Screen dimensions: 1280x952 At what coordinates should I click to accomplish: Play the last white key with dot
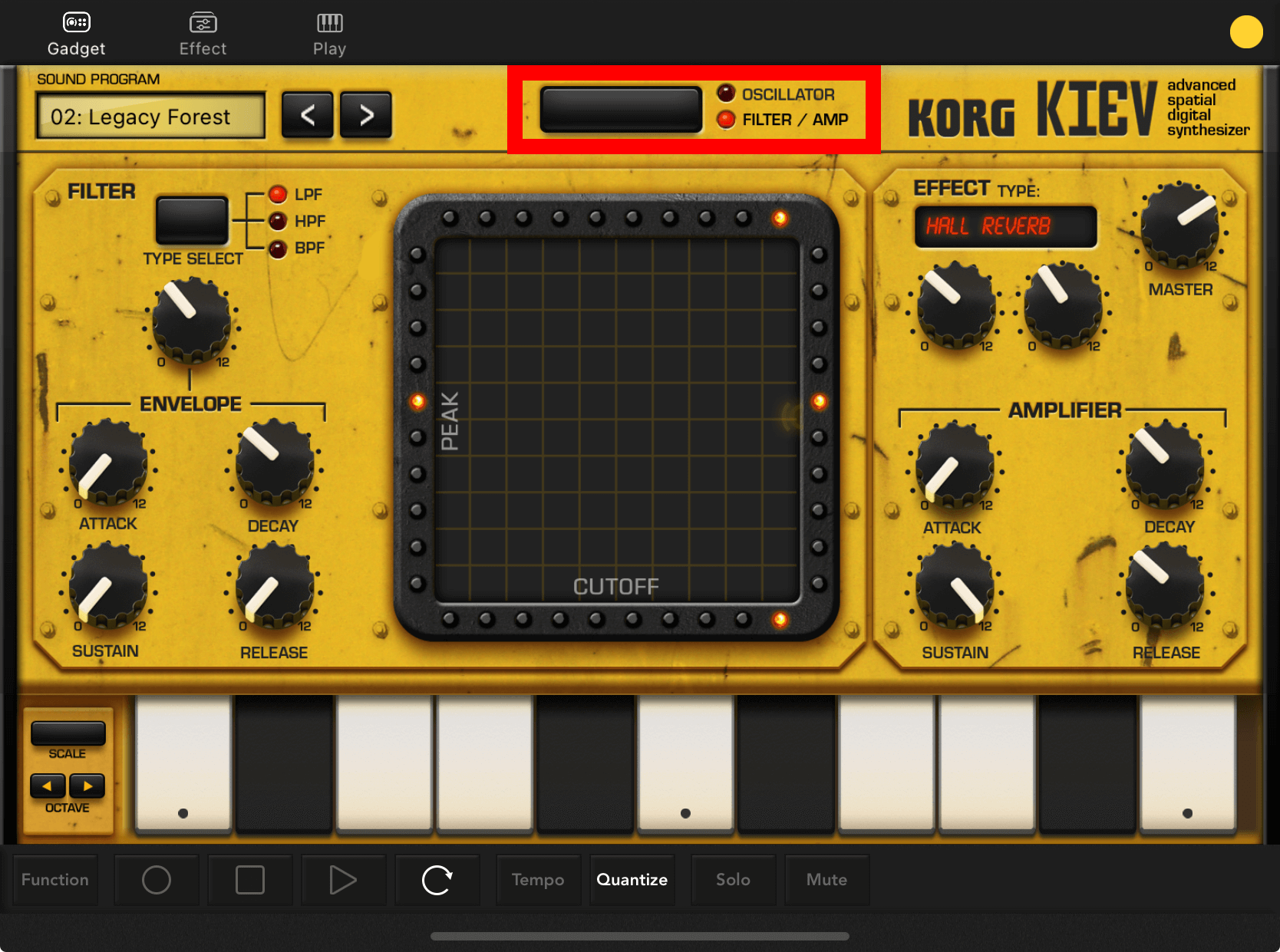click(x=1187, y=763)
